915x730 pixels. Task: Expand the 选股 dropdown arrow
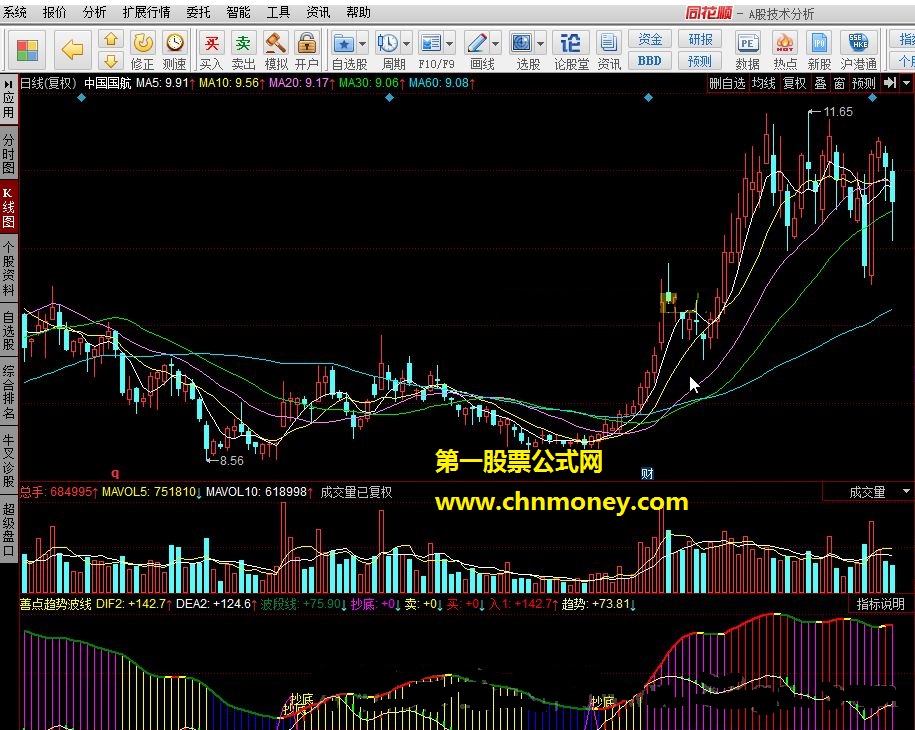pos(540,44)
